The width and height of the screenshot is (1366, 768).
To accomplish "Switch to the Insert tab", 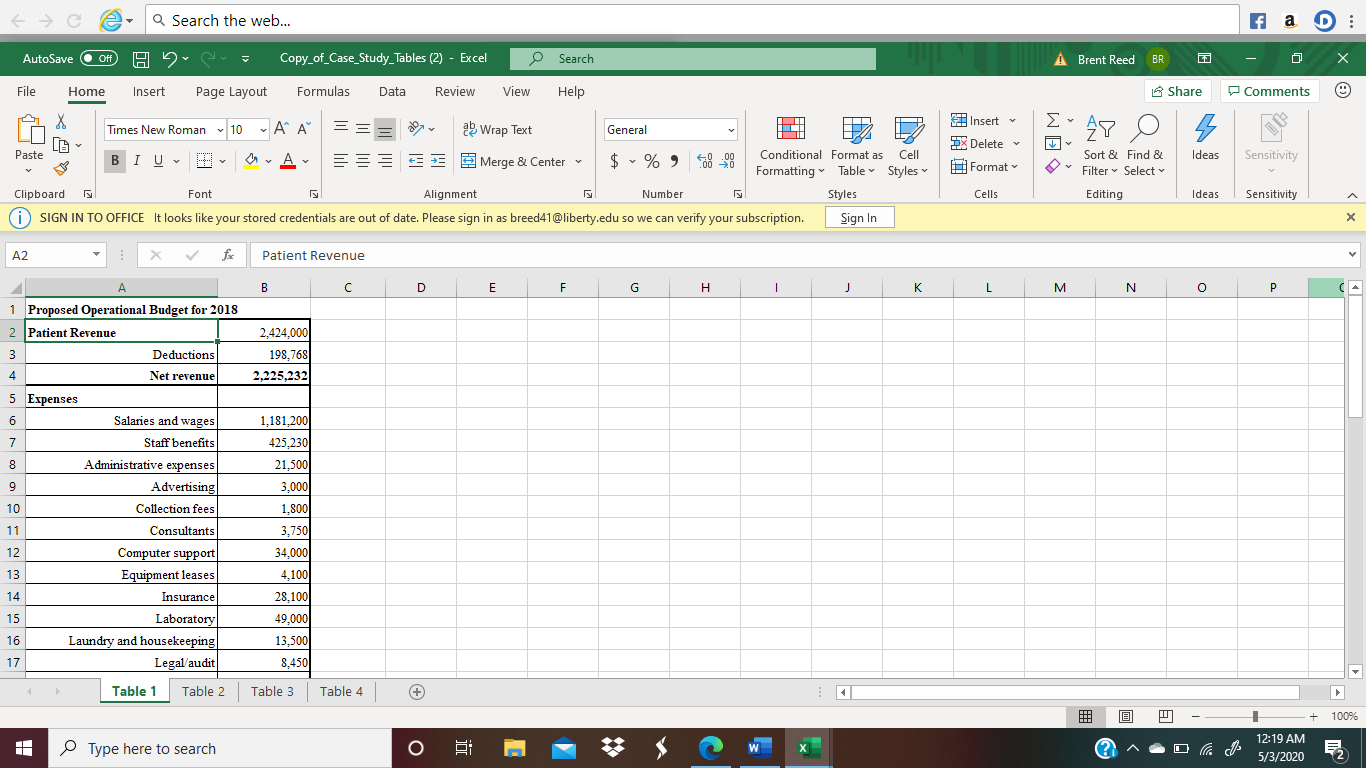I will [x=149, y=91].
